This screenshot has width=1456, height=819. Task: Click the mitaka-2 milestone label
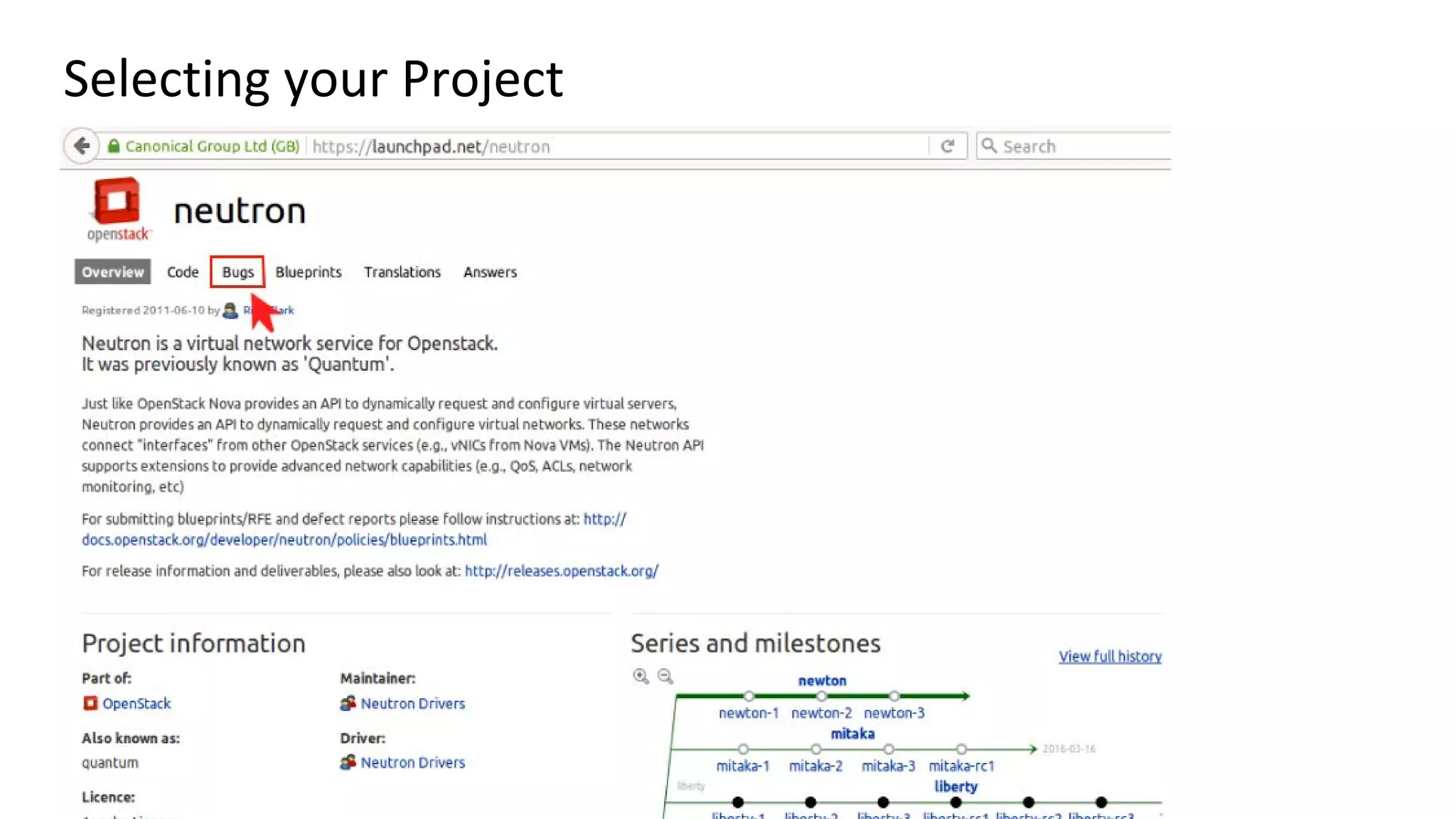point(815,766)
